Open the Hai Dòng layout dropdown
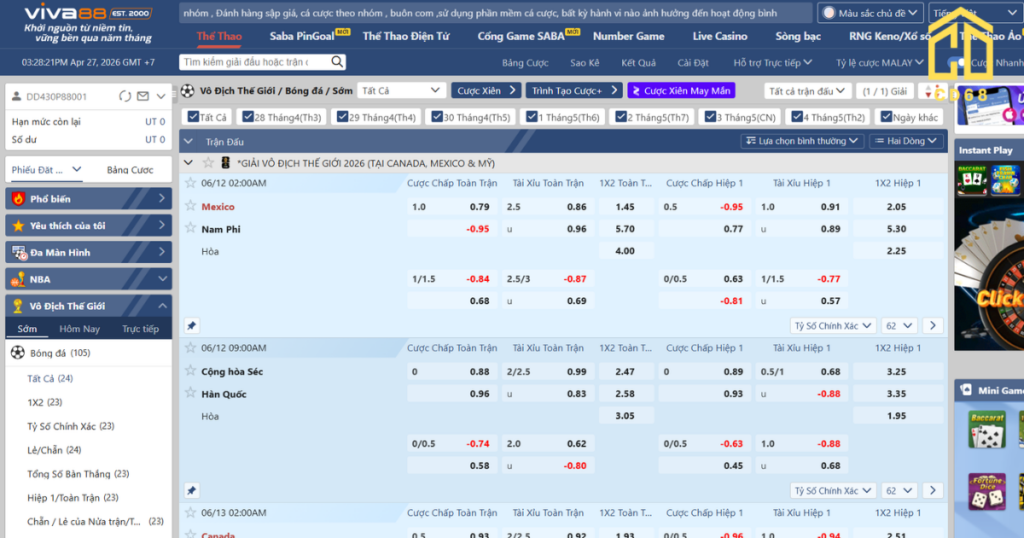This screenshot has height=538, width=1024. click(x=906, y=141)
